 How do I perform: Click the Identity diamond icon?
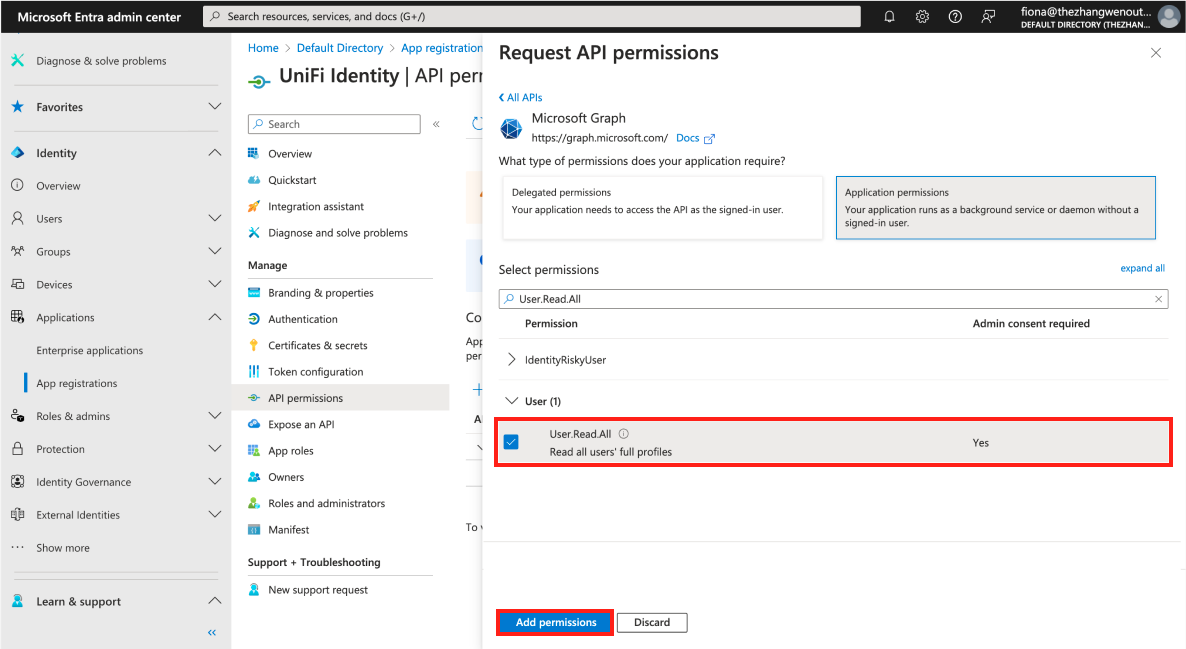coord(17,153)
